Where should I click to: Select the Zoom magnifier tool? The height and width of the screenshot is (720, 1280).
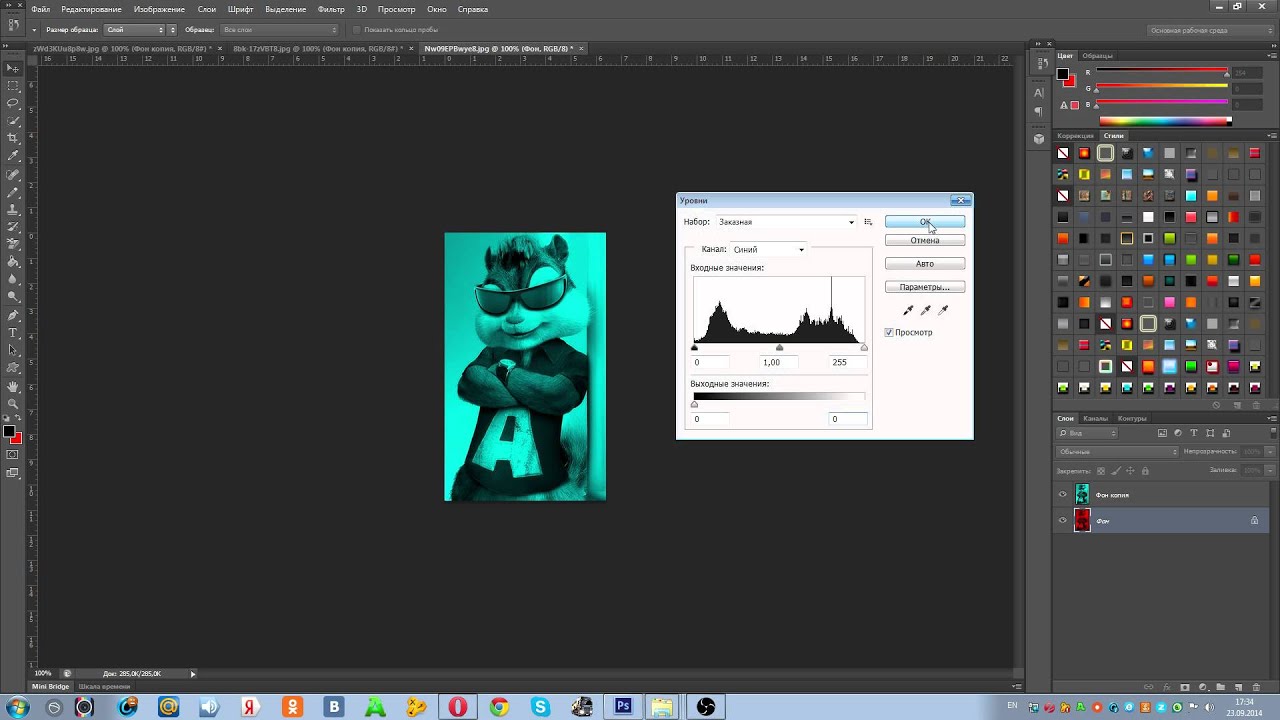click(13, 403)
